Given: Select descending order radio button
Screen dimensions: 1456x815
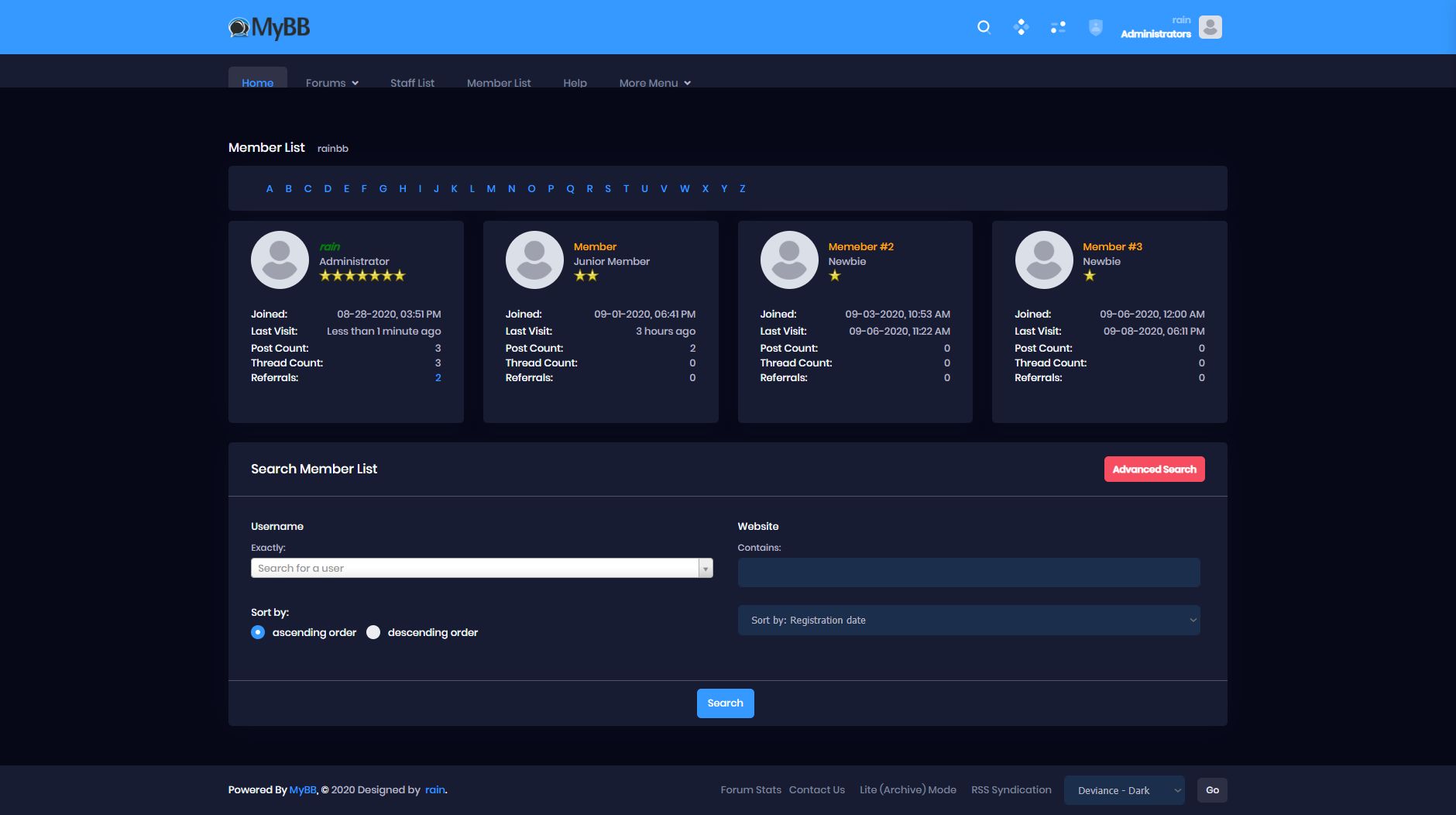Looking at the screenshot, I should 373,632.
